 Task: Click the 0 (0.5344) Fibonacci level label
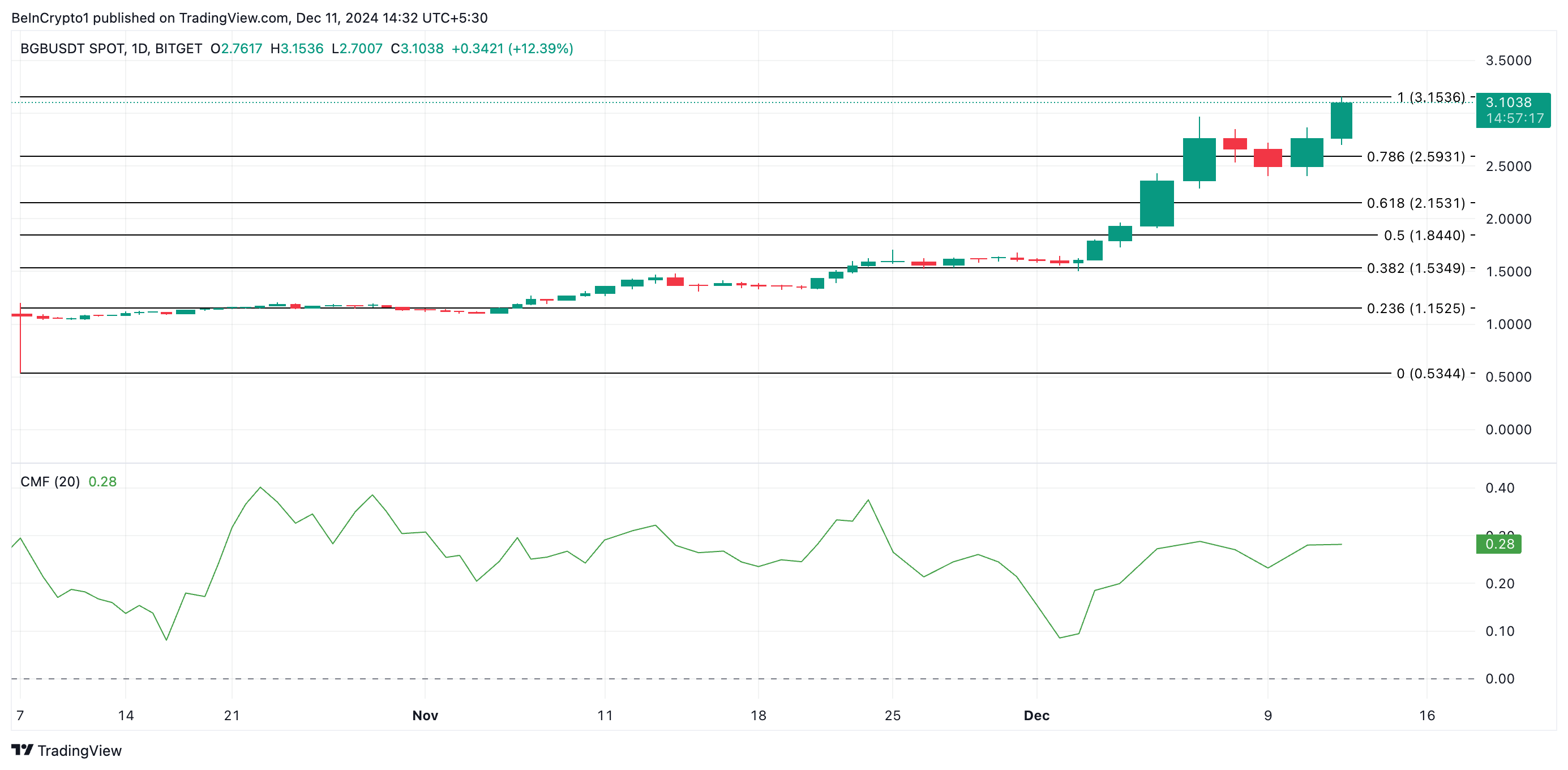pos(1430,373)
